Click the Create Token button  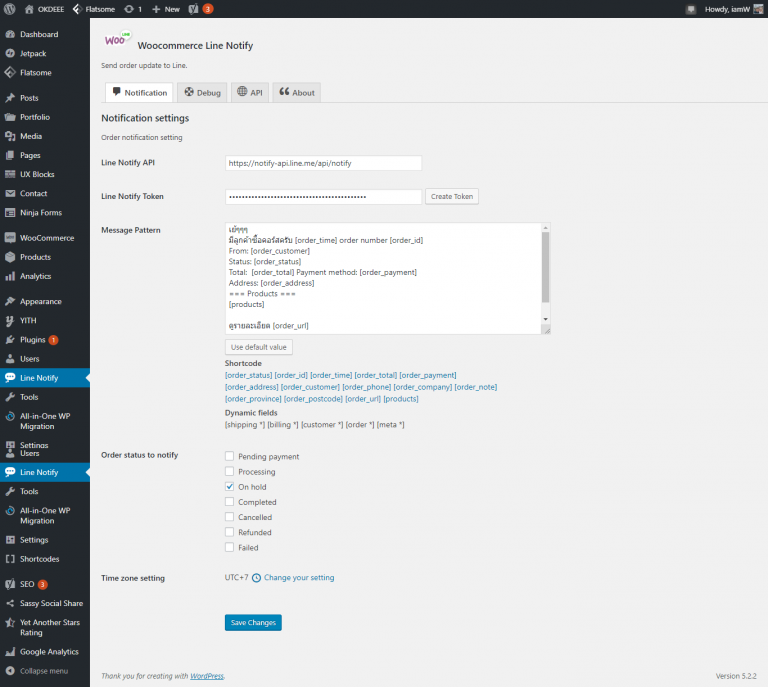(452, 196)
